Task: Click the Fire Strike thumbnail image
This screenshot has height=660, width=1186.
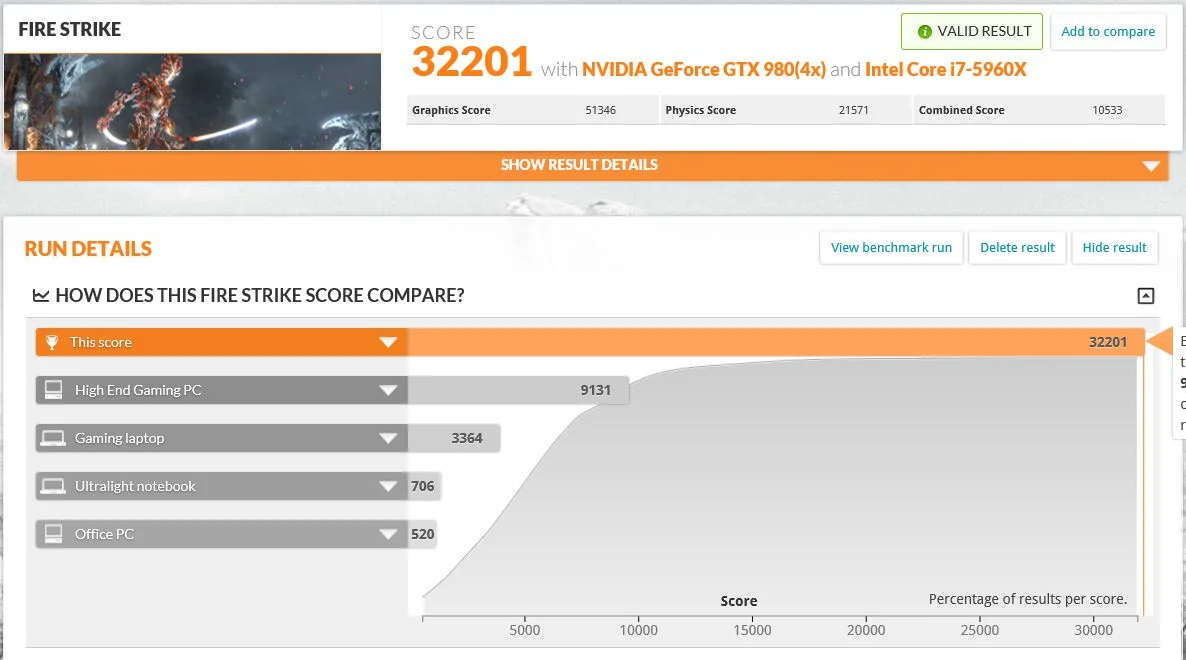Action: [192, 101]
